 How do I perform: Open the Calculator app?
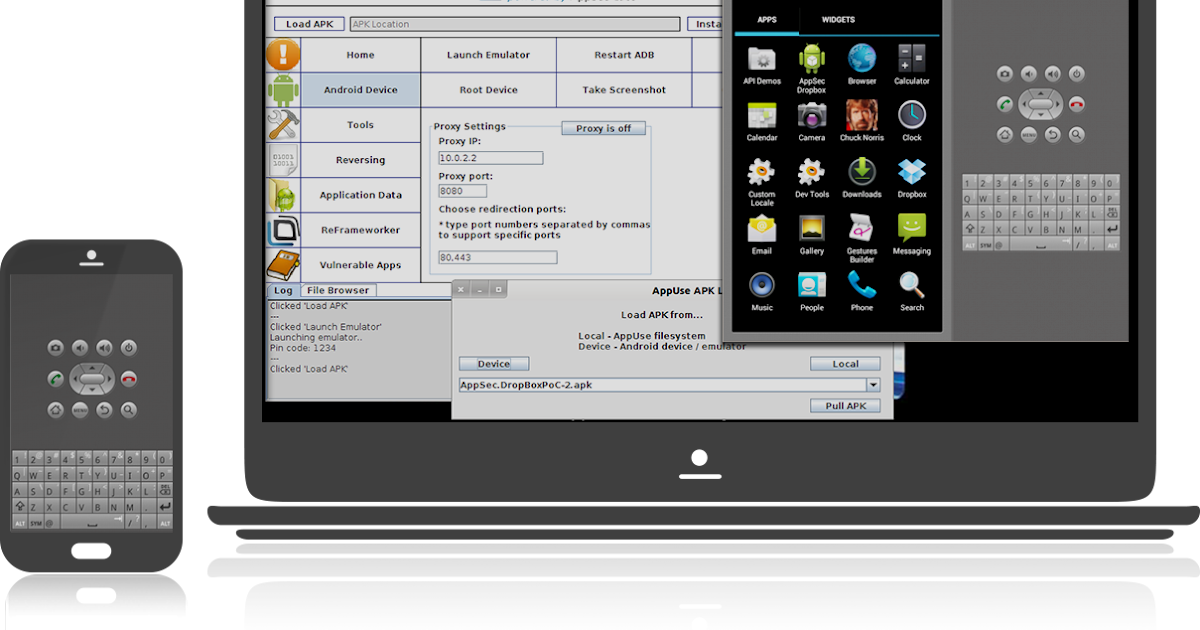pyautogui.click(x=912, y=65)
